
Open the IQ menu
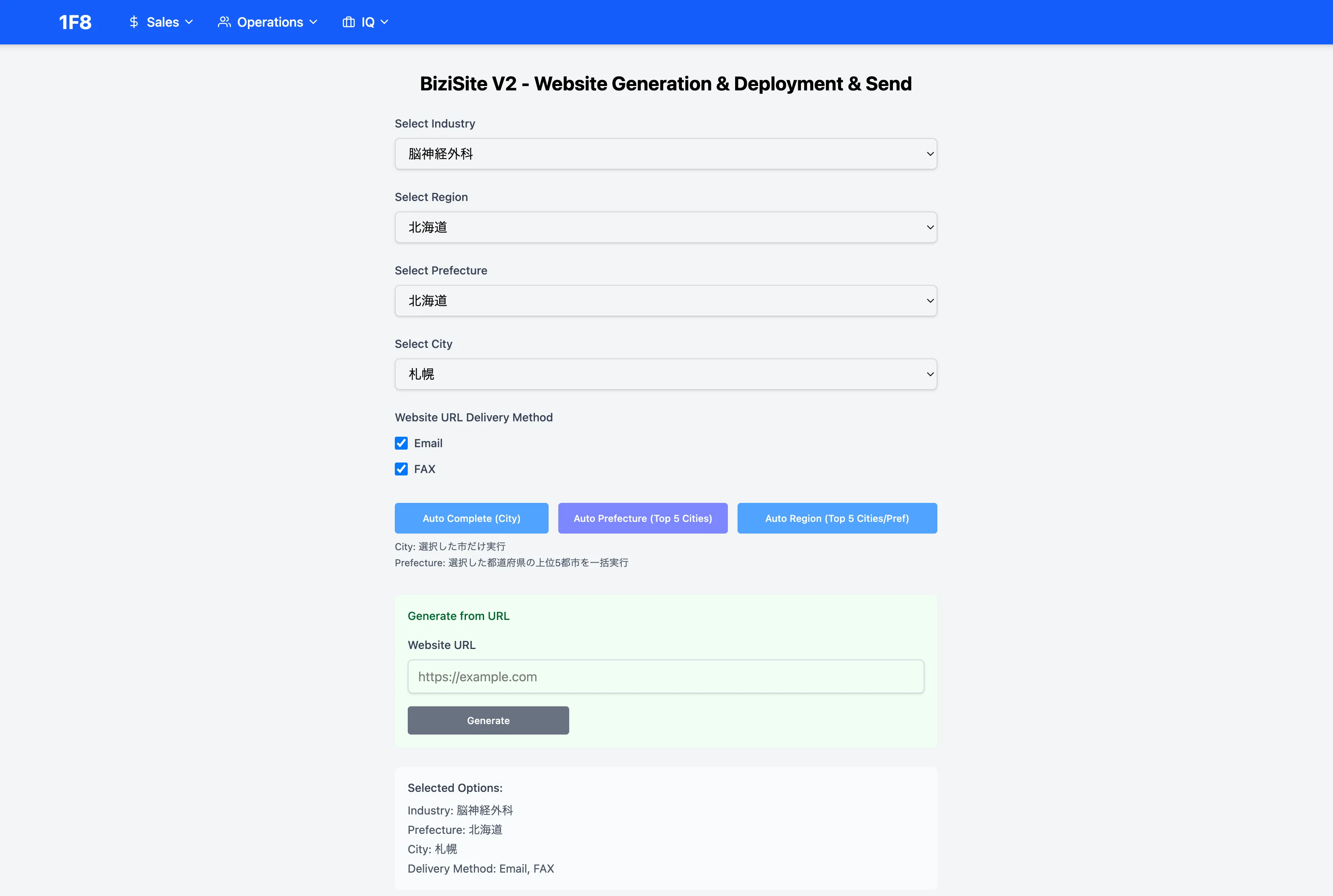(x=367, y=22)
